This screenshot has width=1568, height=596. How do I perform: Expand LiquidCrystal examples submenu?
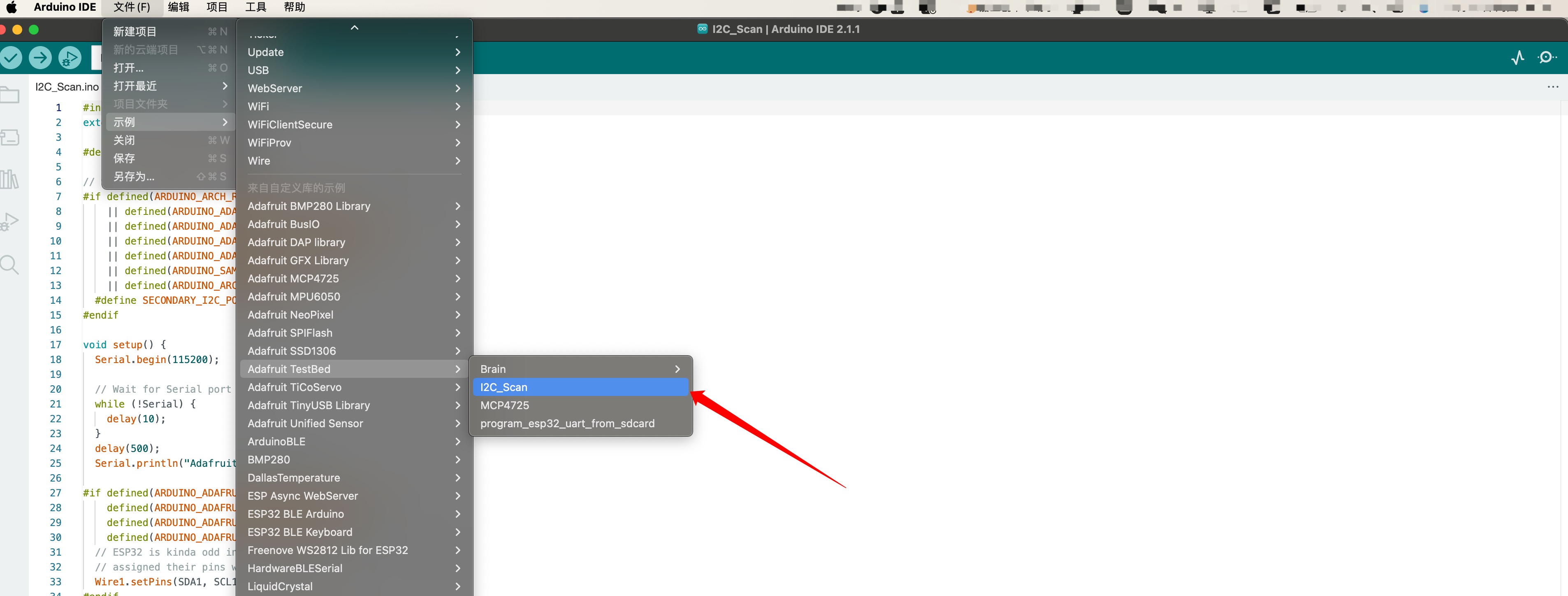(x=354, y=586)
